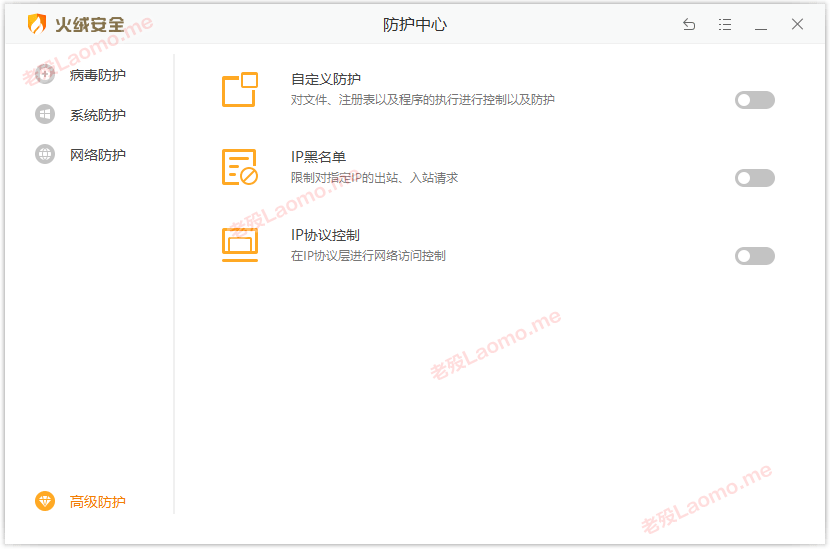Enable the IP协议控制 switch
Screen dimensions: 830x549
(755, 256)
